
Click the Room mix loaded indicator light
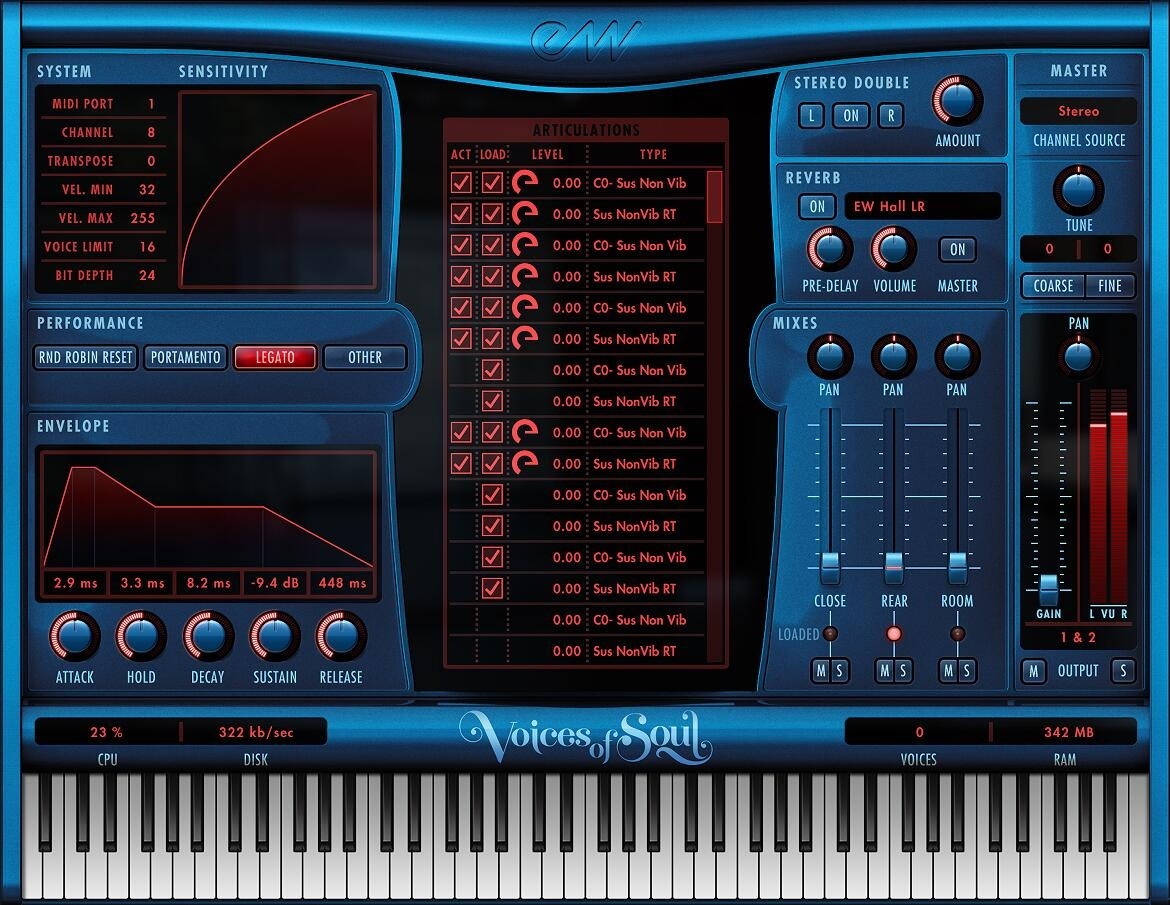click(957, 634)
